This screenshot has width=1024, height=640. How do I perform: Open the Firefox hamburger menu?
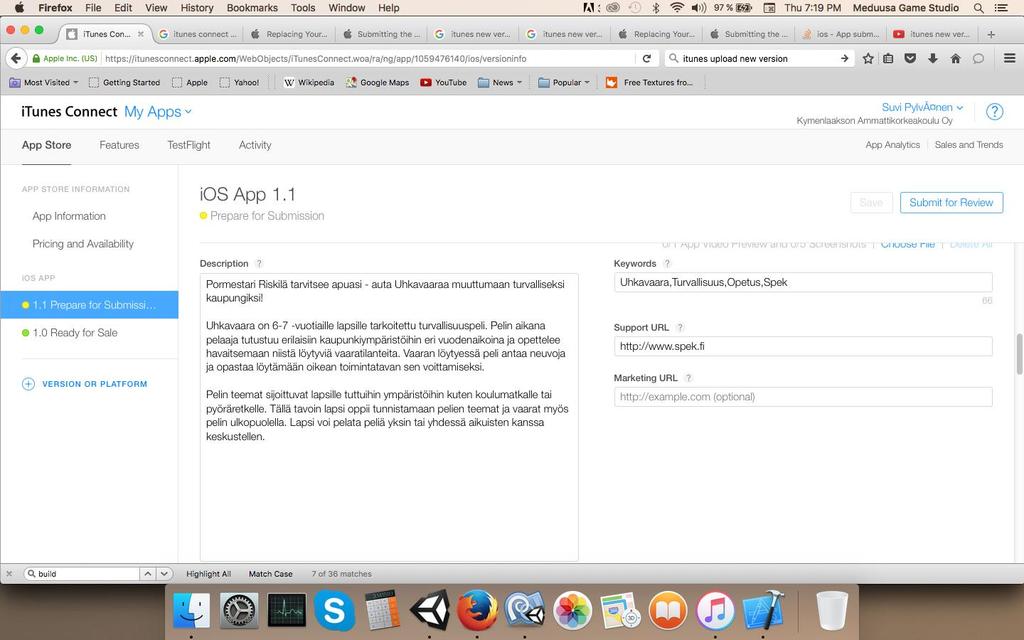tap(1009, 58)
